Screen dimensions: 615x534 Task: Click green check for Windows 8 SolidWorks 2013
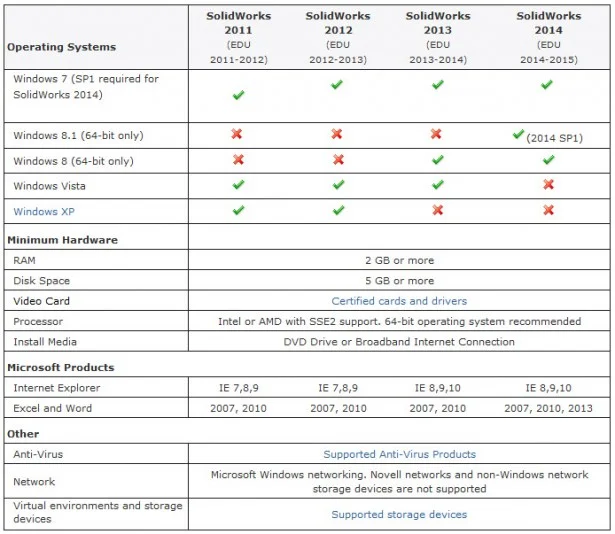(x=437, y=160)
